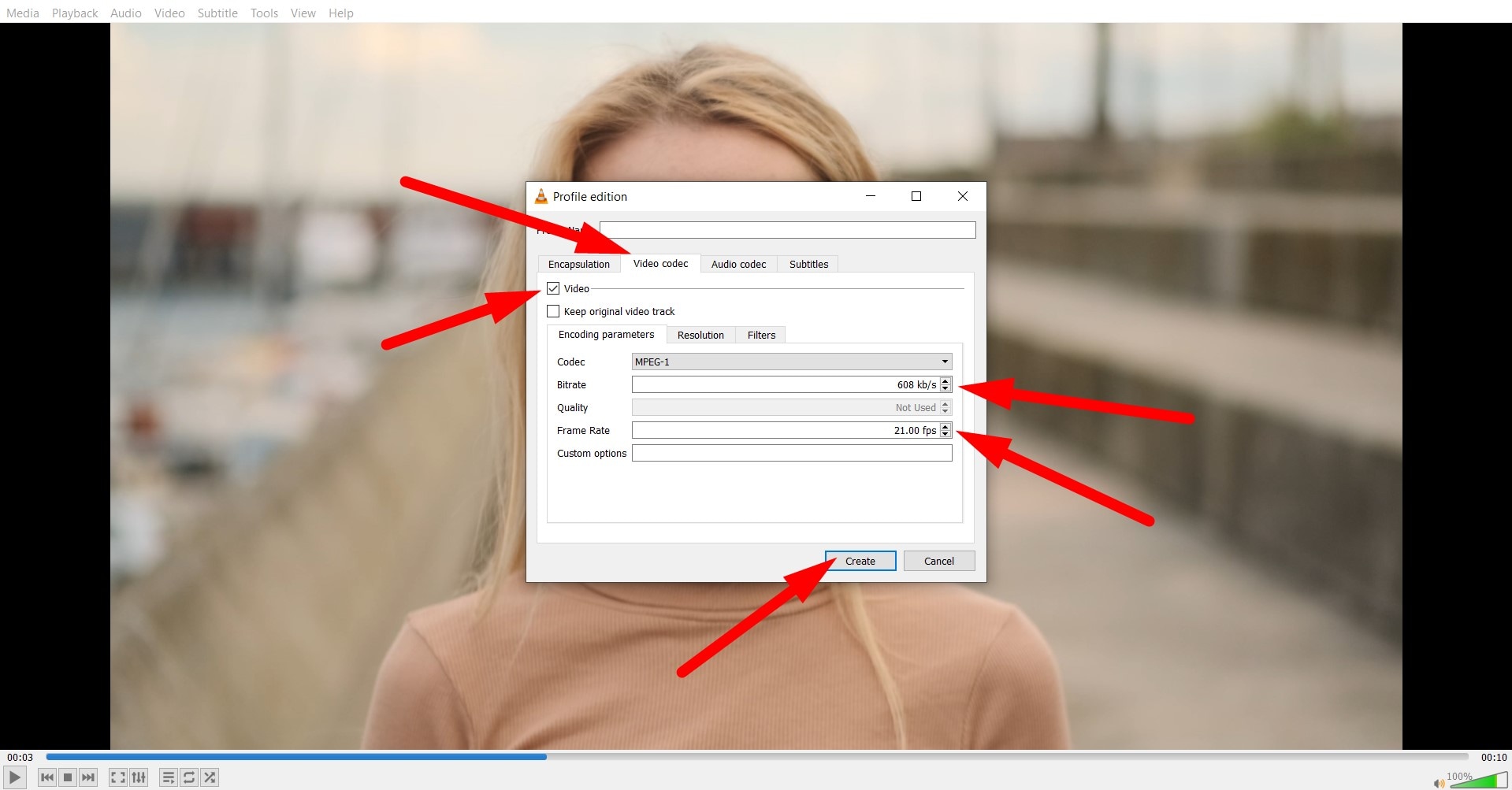
Task: Open the Playback menu
Action: (x=75, y=13)
